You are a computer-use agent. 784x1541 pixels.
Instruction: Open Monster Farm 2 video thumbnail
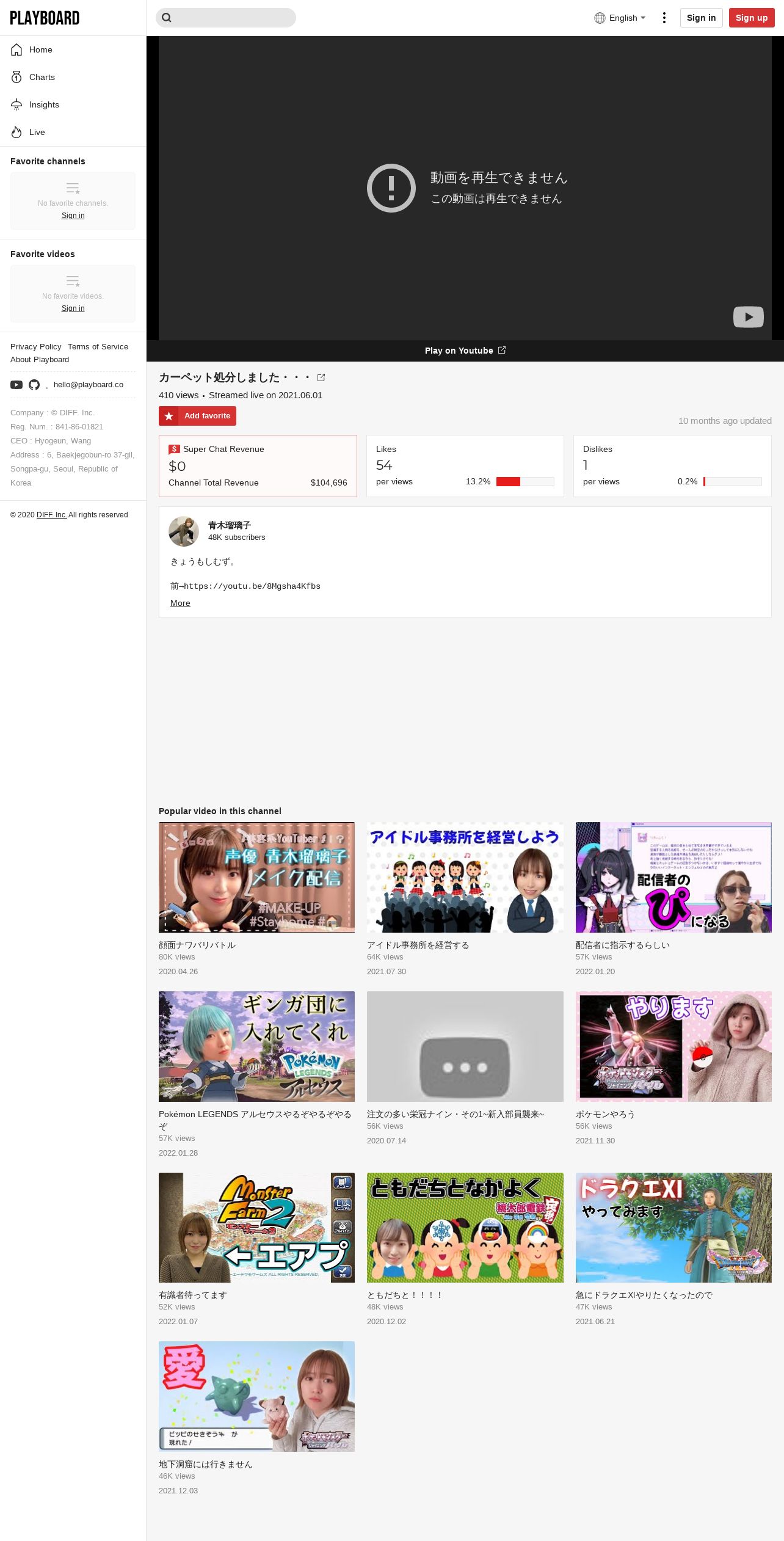256,1228
